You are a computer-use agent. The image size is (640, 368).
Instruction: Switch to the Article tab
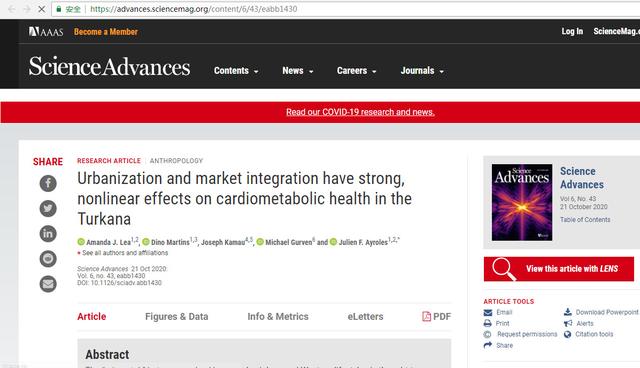click(x=91, y=317)
